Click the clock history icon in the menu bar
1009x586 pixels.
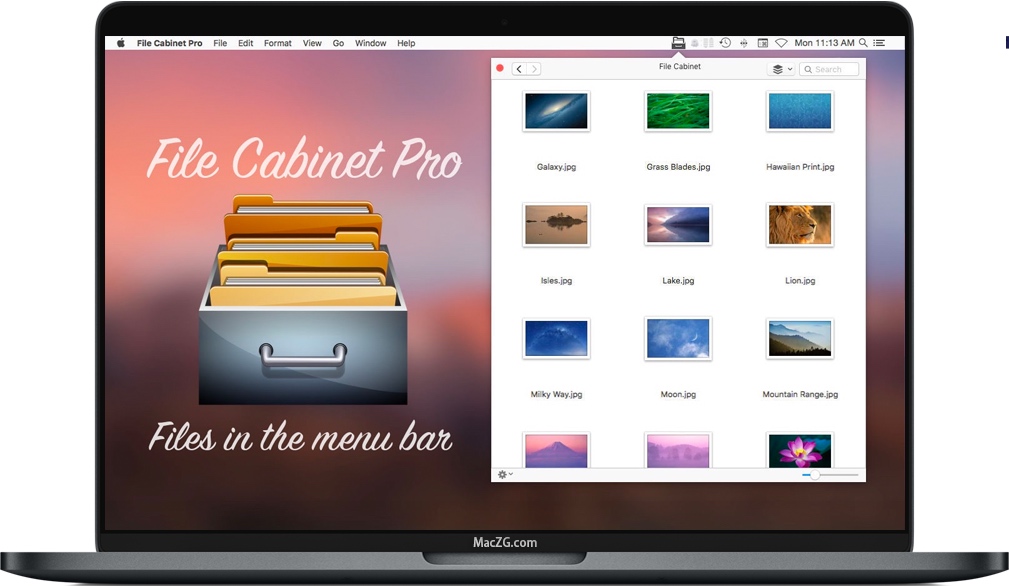pos(724,43)
